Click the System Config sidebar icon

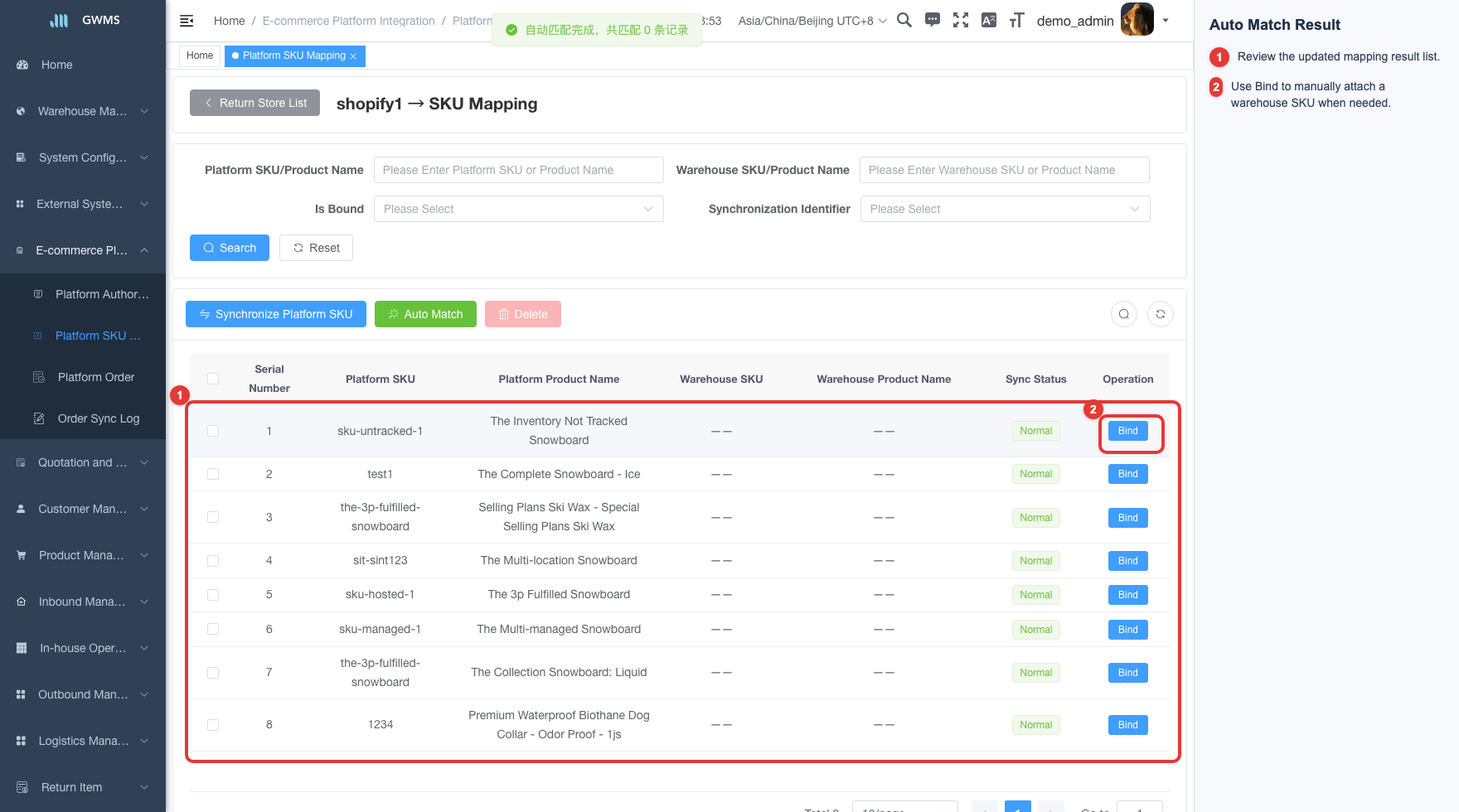pos(21,157)
